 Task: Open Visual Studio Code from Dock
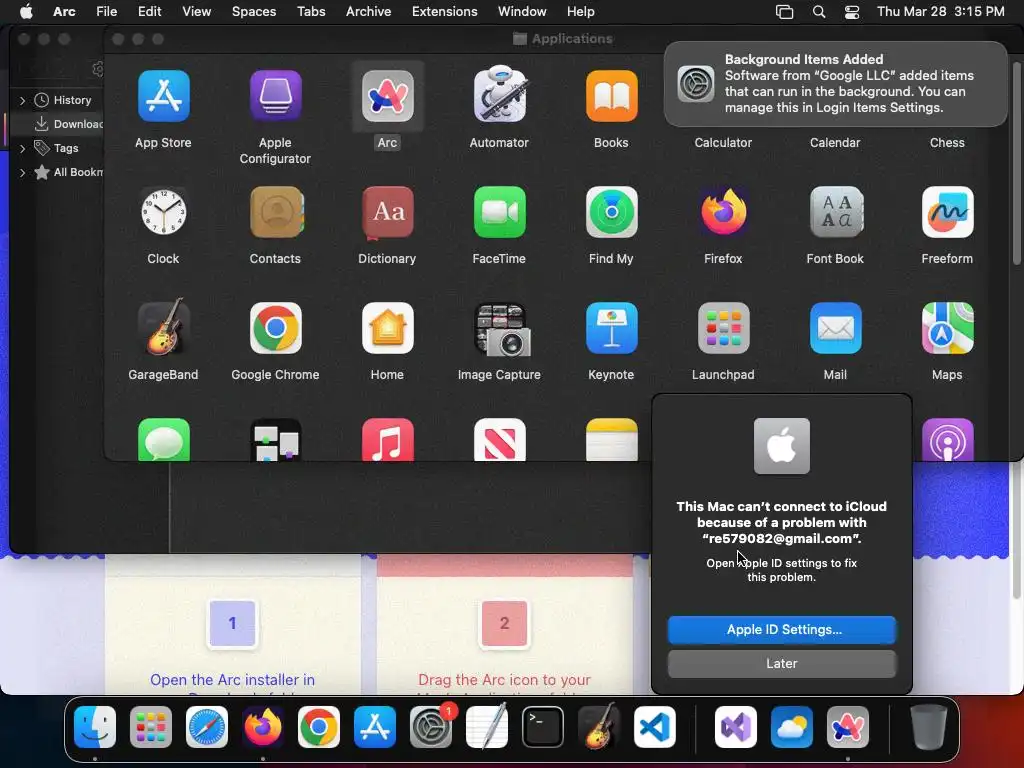pyautogui.click(x=654, y=727)
